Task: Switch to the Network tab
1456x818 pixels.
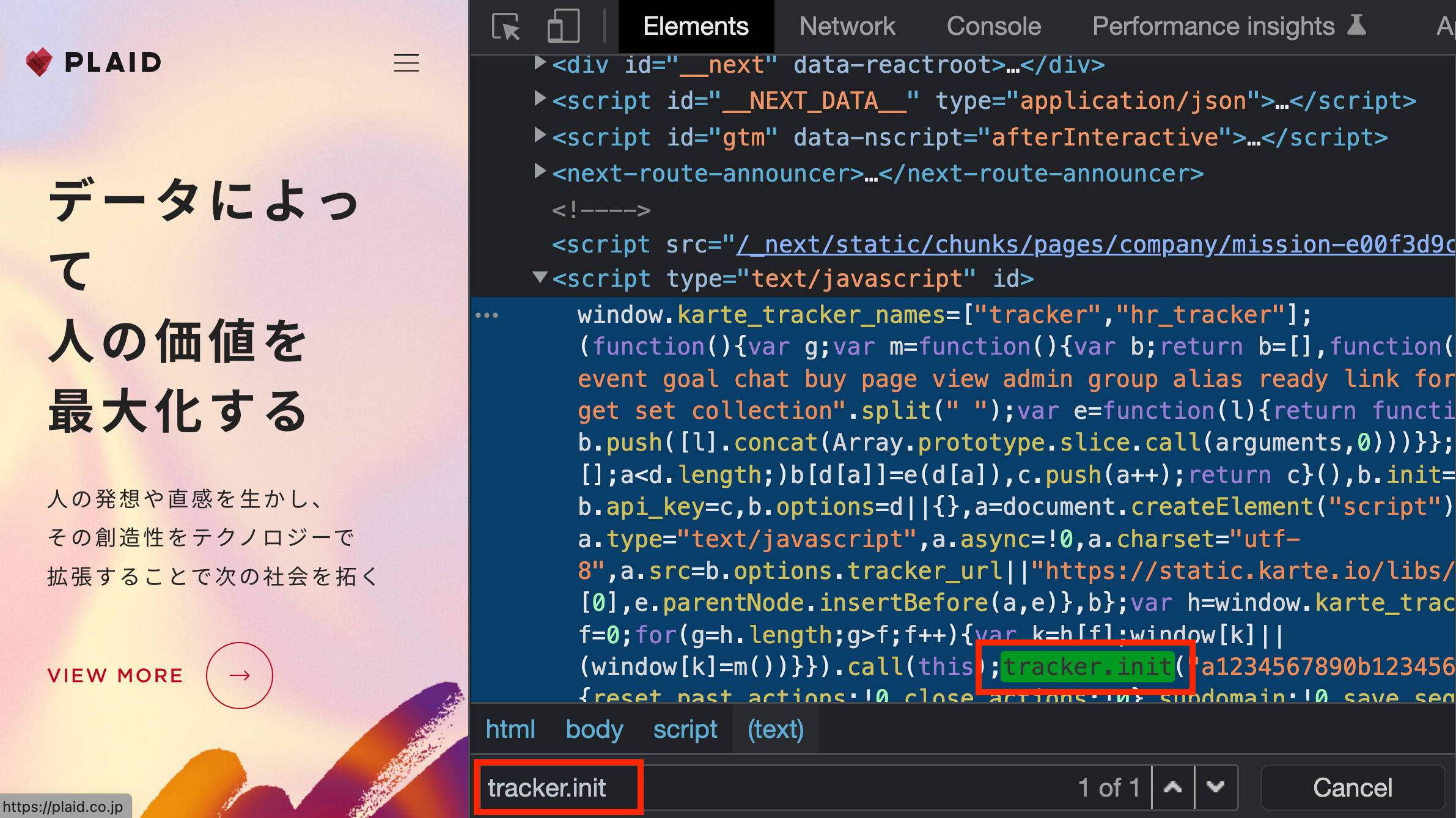Action: (x=847, y=26)
